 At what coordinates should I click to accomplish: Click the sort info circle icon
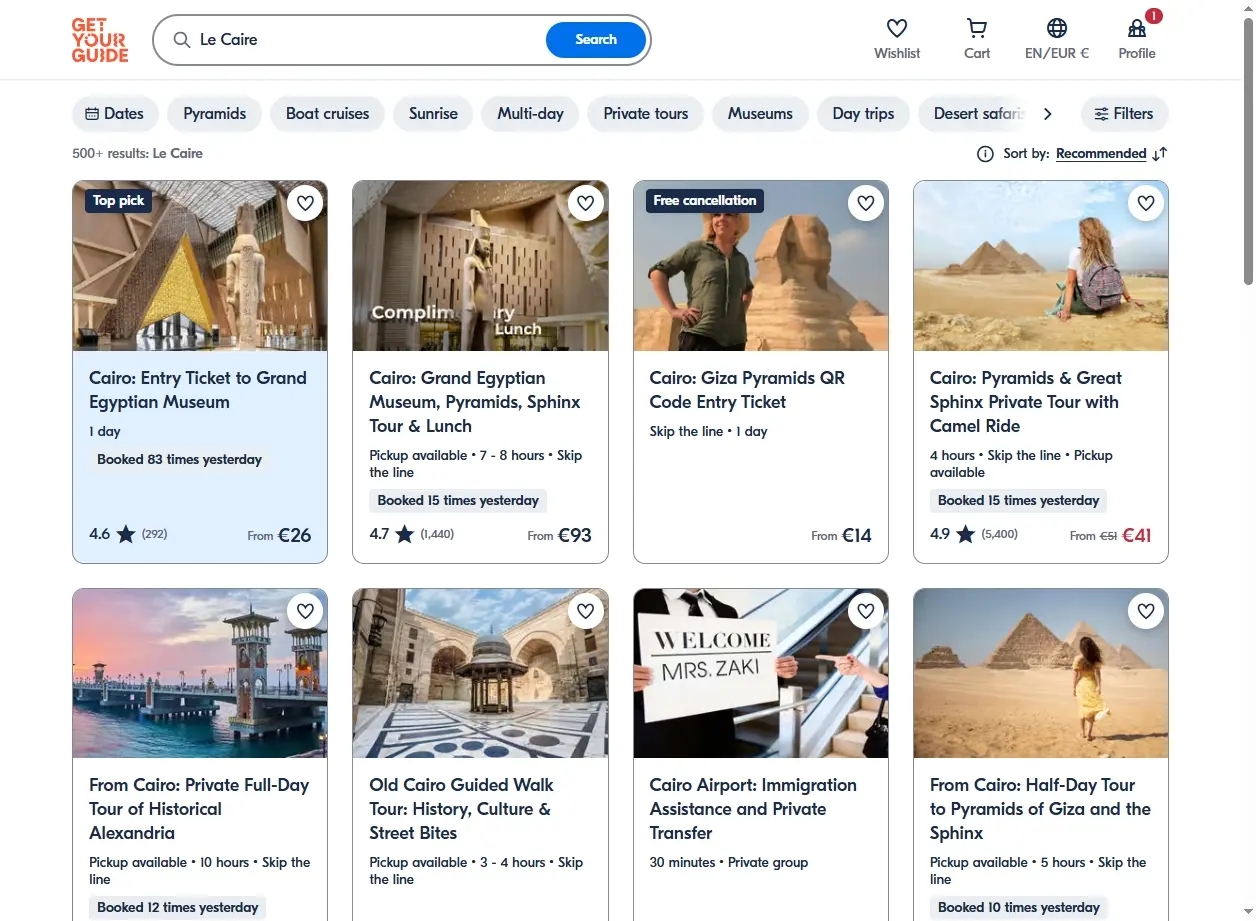point(985,154)
